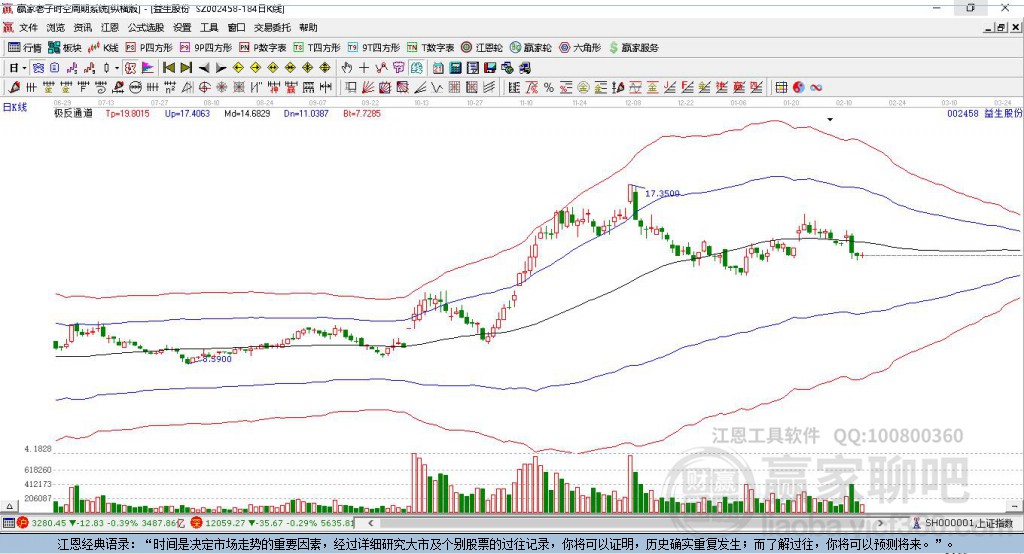
Task: Click the Bt=7.7285 indicator value
Action: tap(362, 113)
